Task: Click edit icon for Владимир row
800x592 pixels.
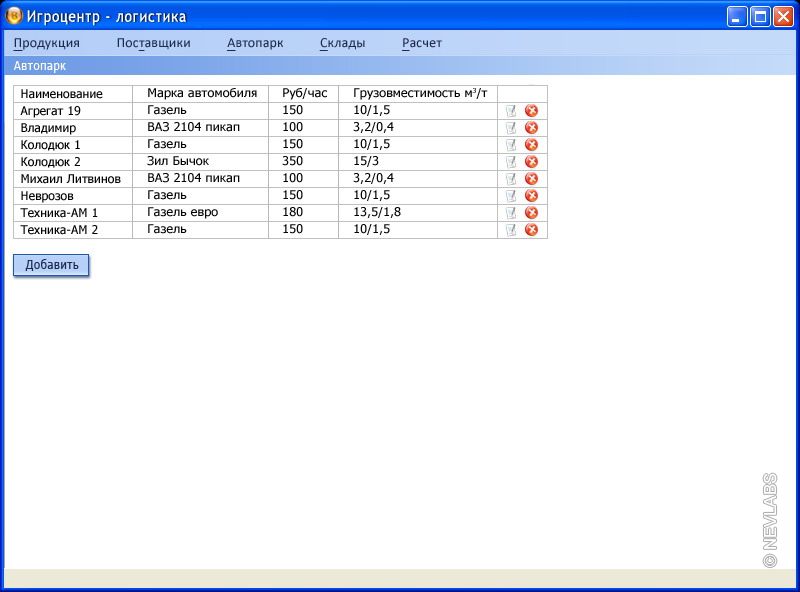Action: tap(511, 128)
